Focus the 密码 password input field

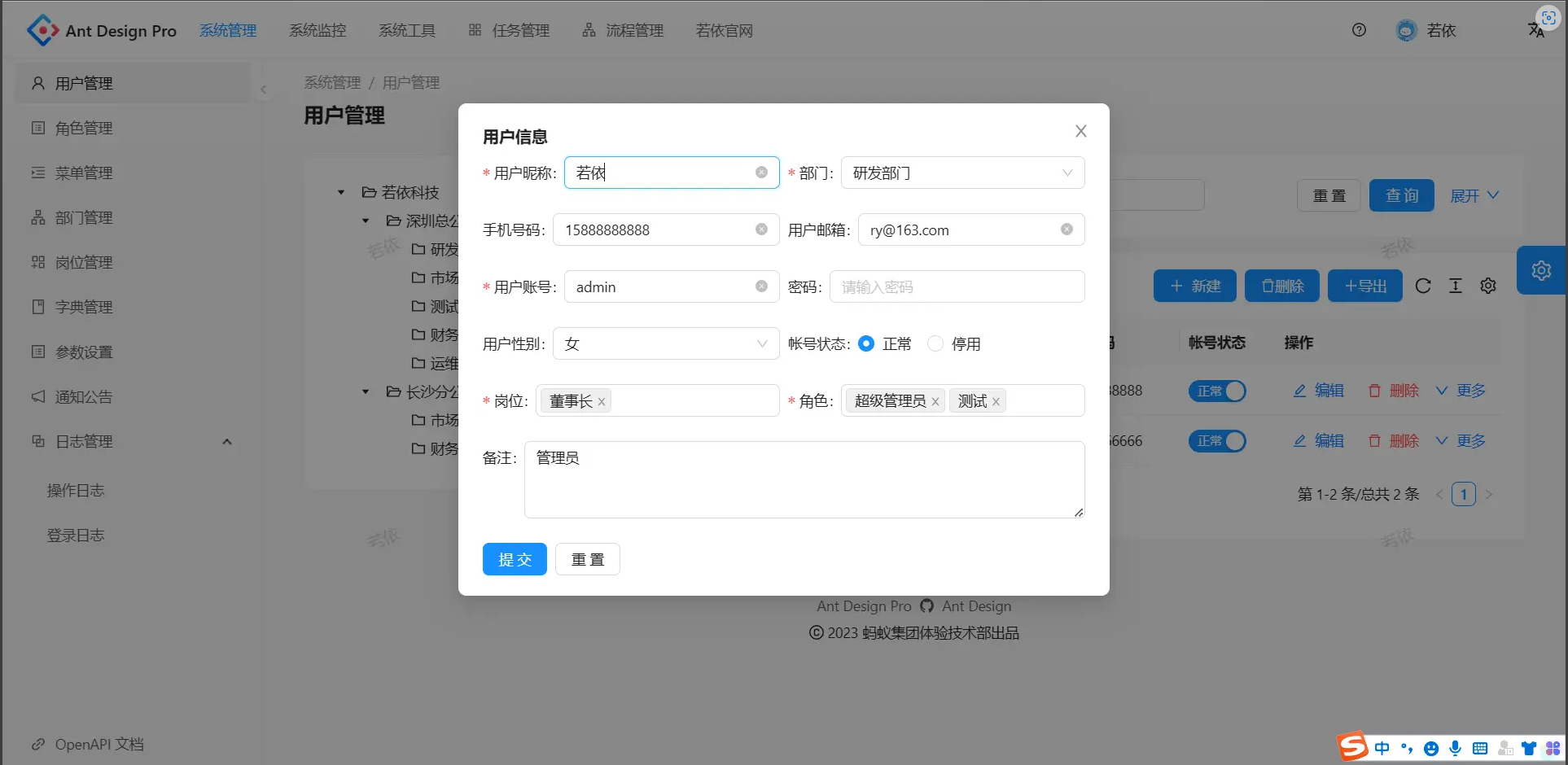coord(957,286)
